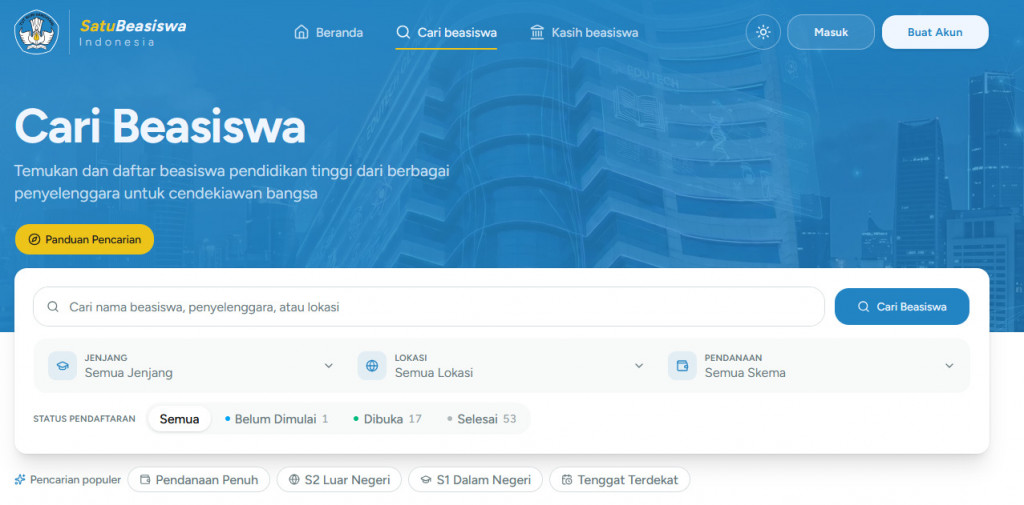Screen dimensions: 1024x505
Task: Click the Buat Akun button
Action: [x=935, y=32]
